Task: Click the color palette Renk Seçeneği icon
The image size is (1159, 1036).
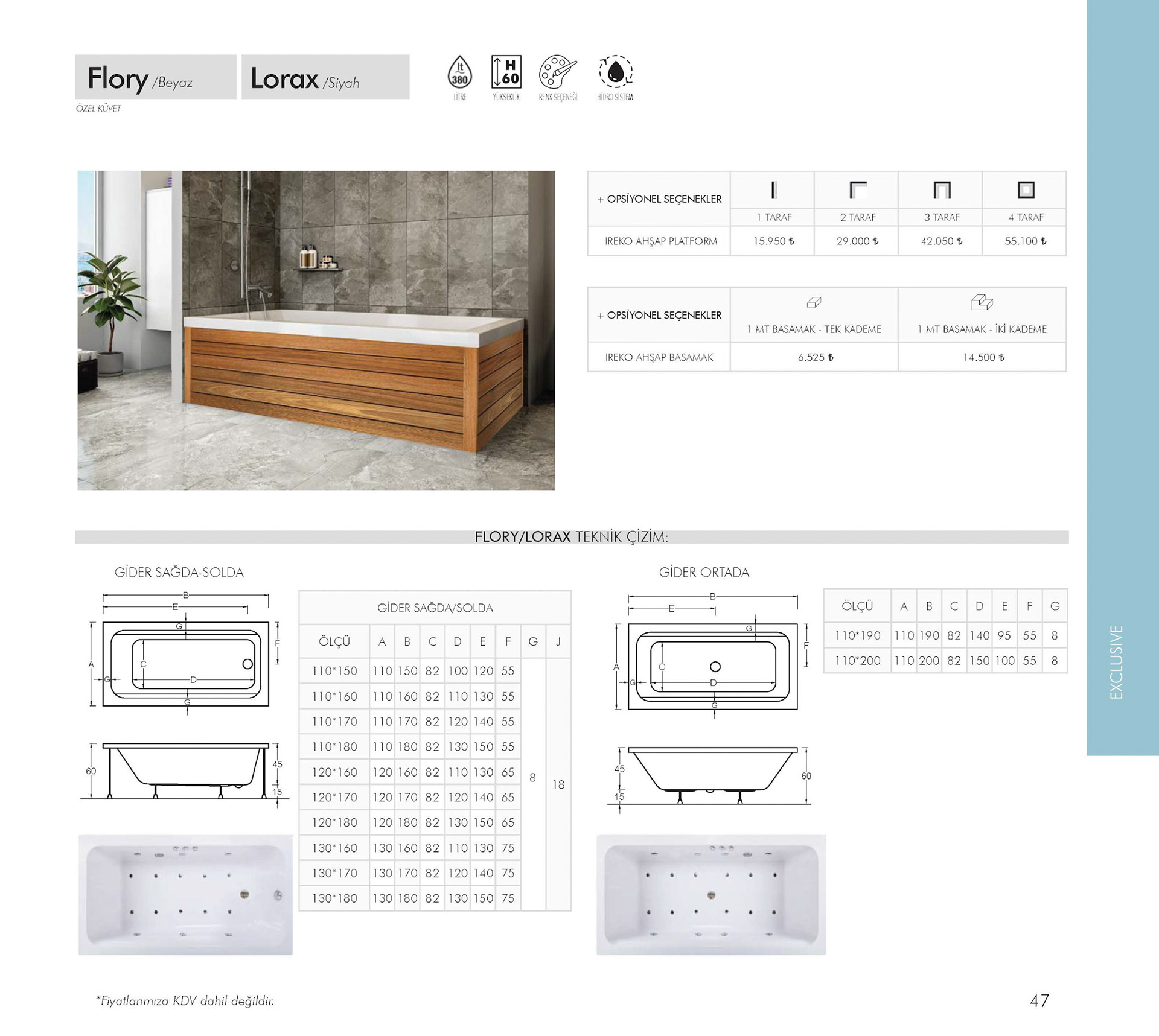Action: click(557, 72)
